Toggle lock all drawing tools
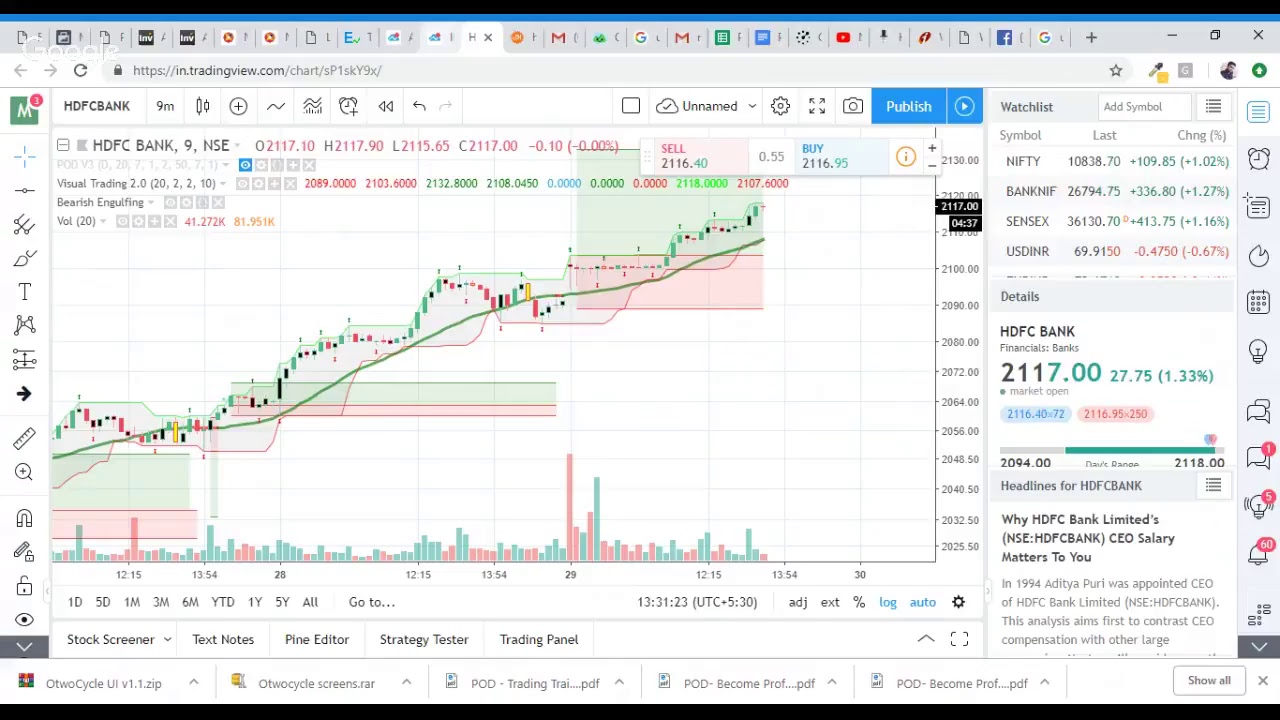1280x720 pixels. (x=25, y=586)
